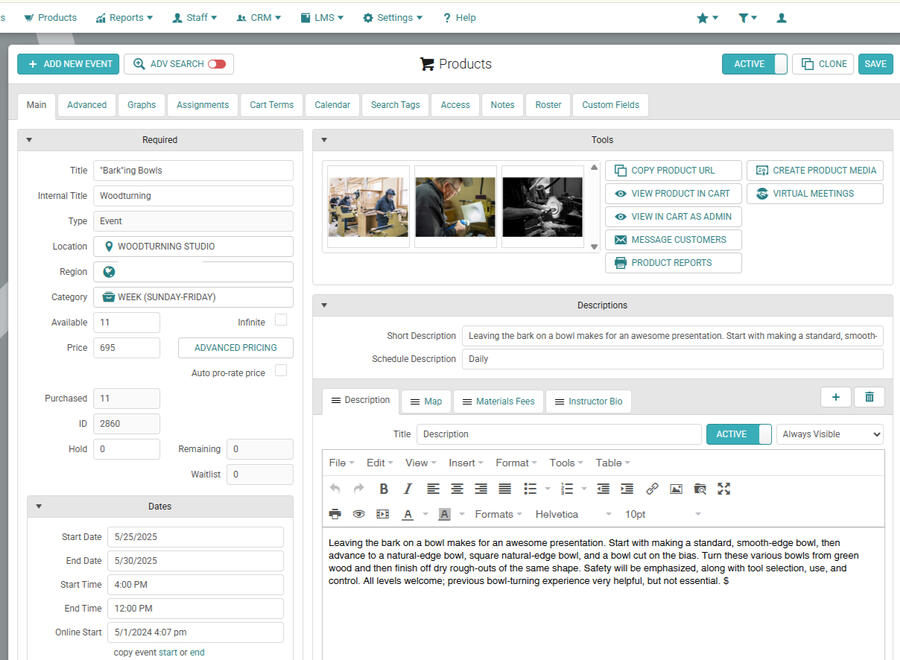This screenshot has height=660, width=900.
Task: Toggle bold formatting in the editor
Action: click(x=383, y=489)
